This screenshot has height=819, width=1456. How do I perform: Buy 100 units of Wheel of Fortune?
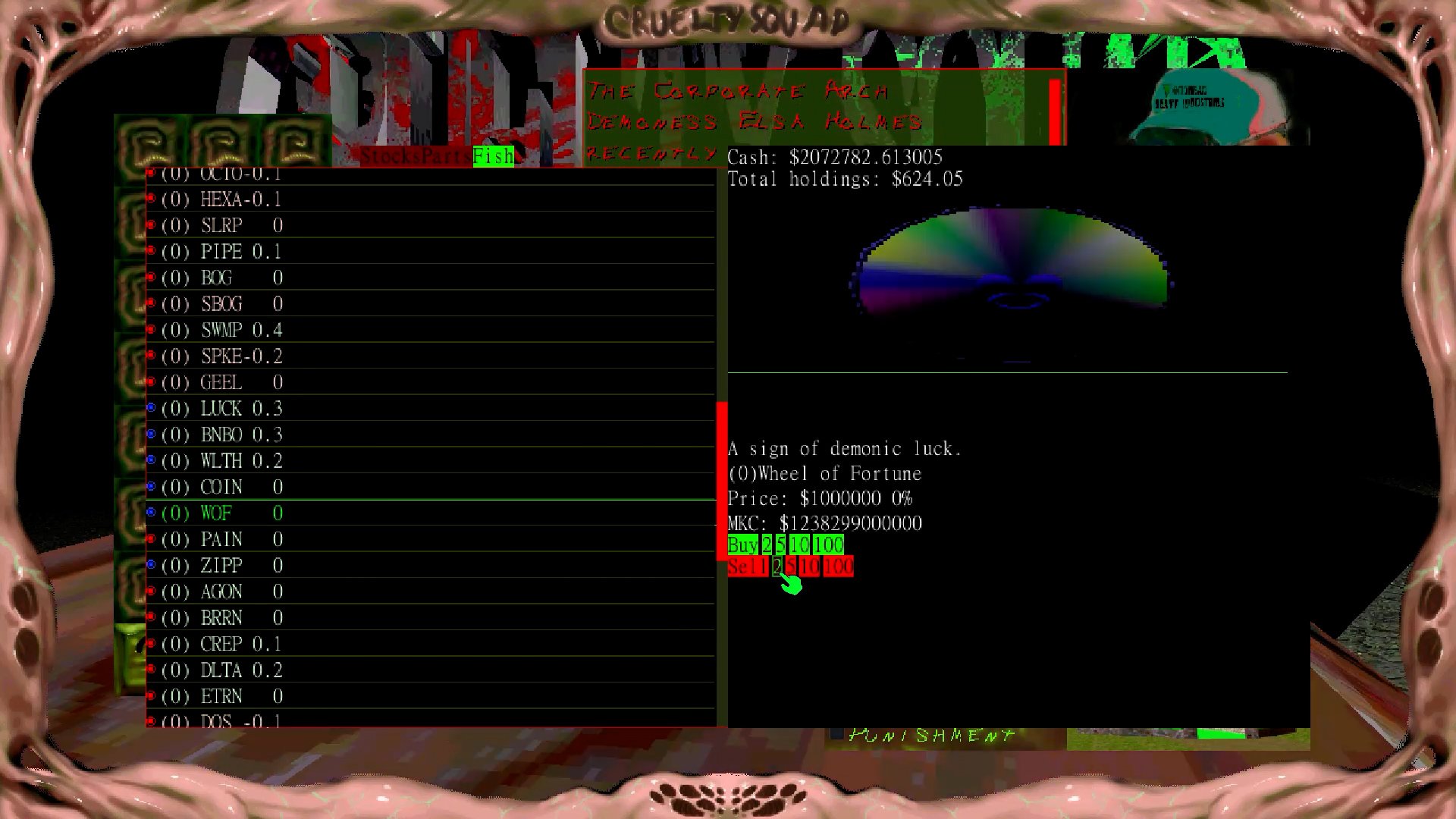point(828,544)
